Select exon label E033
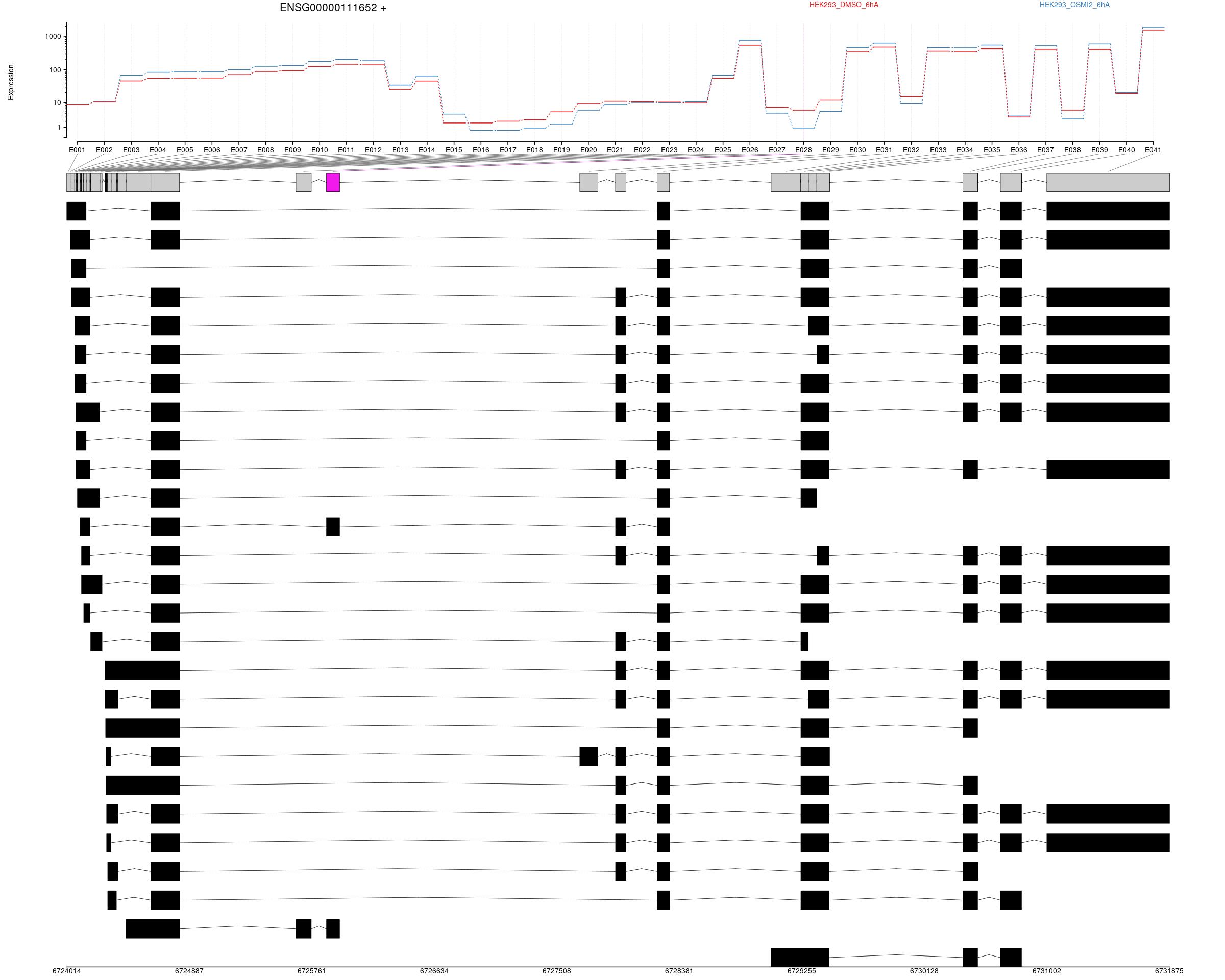This screenshot has width=1225, height=980. tap(938, 150)
